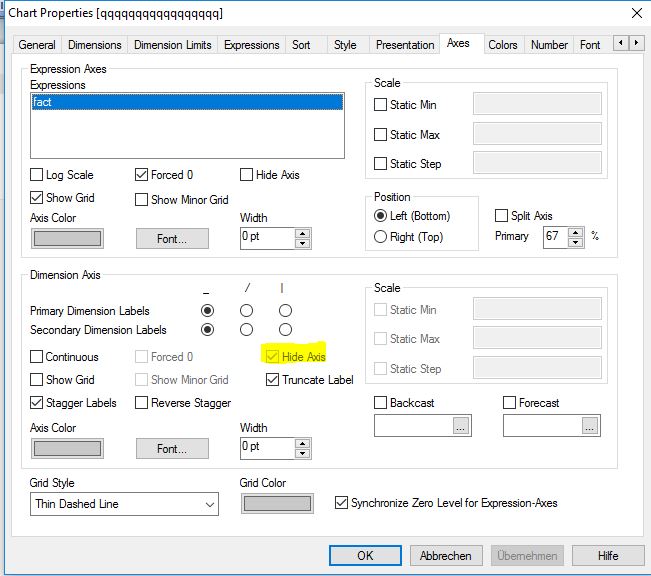651x576 pixels.
Task: Click the Hilfe button
Action: [608, 556]
